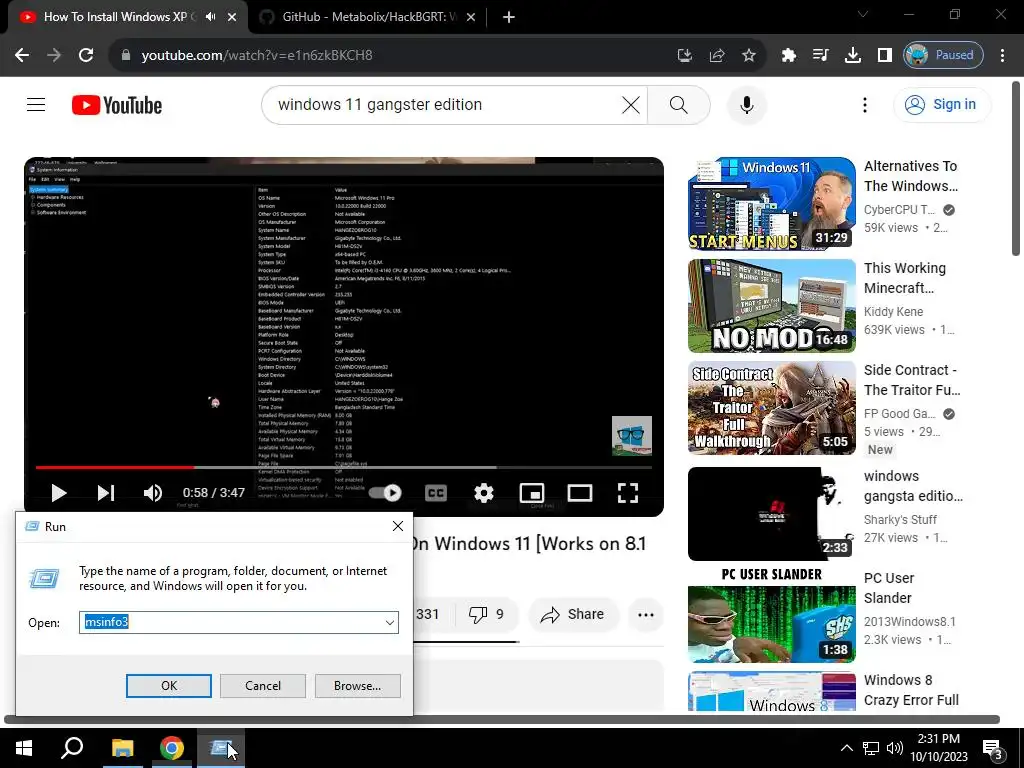Cancel the Run dialog

click(x=263, y=686)
